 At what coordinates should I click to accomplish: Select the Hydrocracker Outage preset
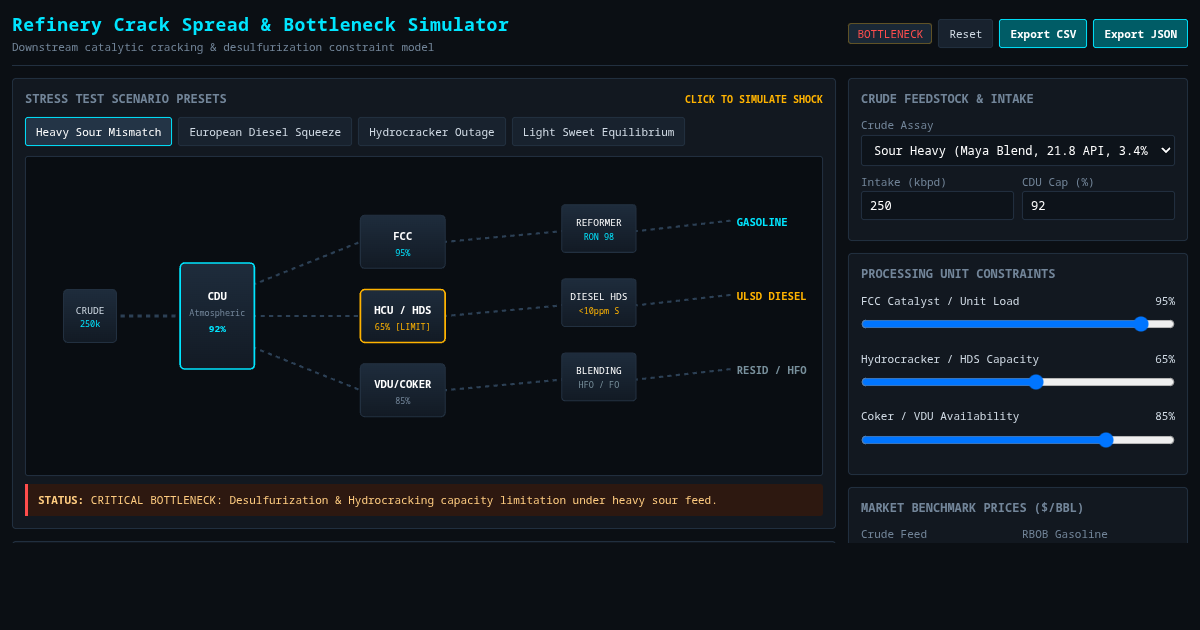(432, 132)
